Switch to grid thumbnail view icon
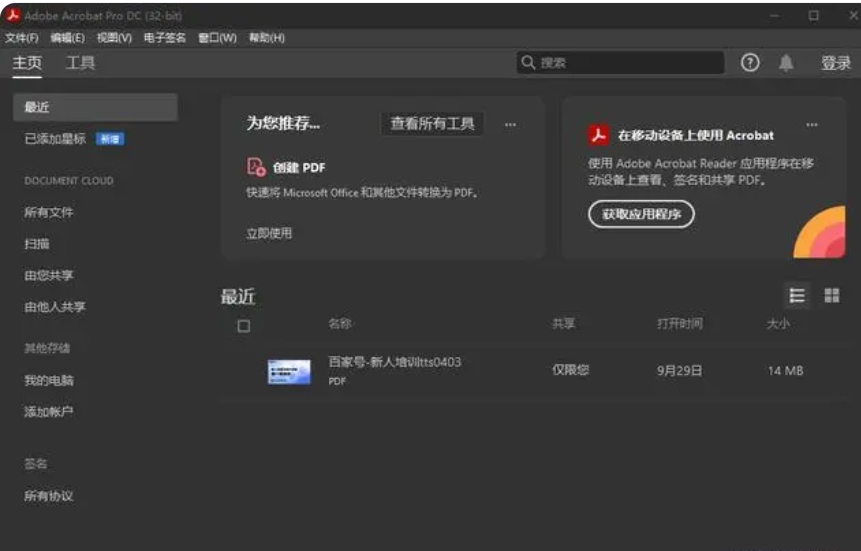861x551 pixels. click(832, 296)
